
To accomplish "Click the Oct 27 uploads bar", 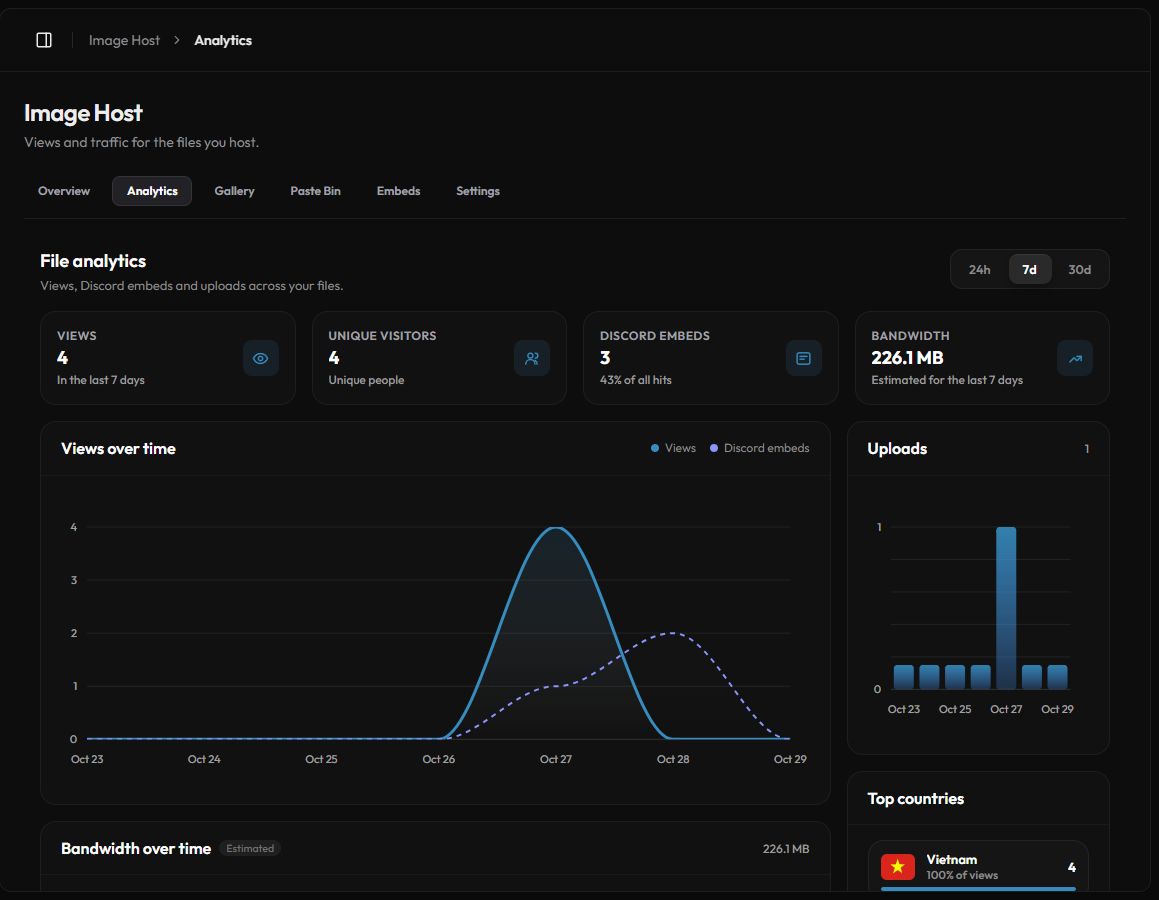I will [1005, 607].
